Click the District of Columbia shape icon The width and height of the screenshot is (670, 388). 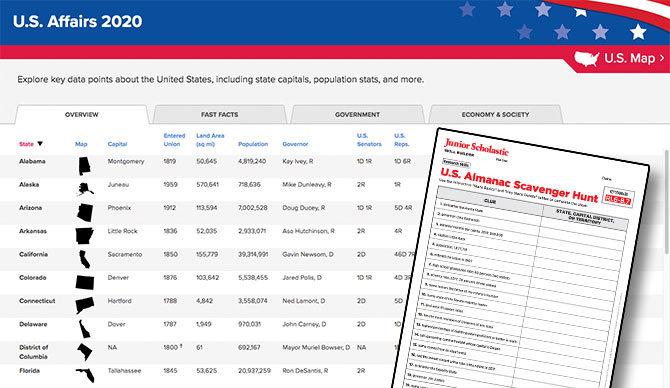(x=85, y=352)
